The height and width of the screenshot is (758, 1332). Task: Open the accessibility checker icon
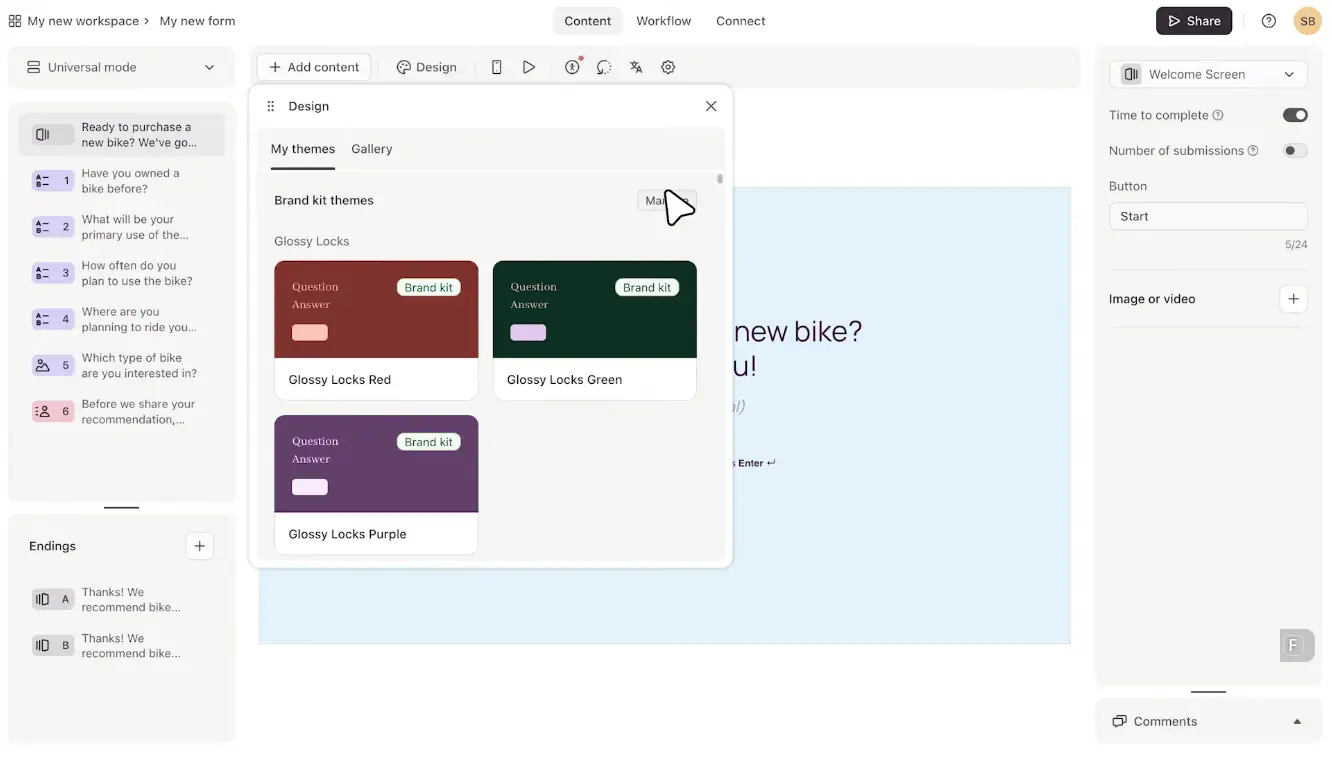(572, 67)
